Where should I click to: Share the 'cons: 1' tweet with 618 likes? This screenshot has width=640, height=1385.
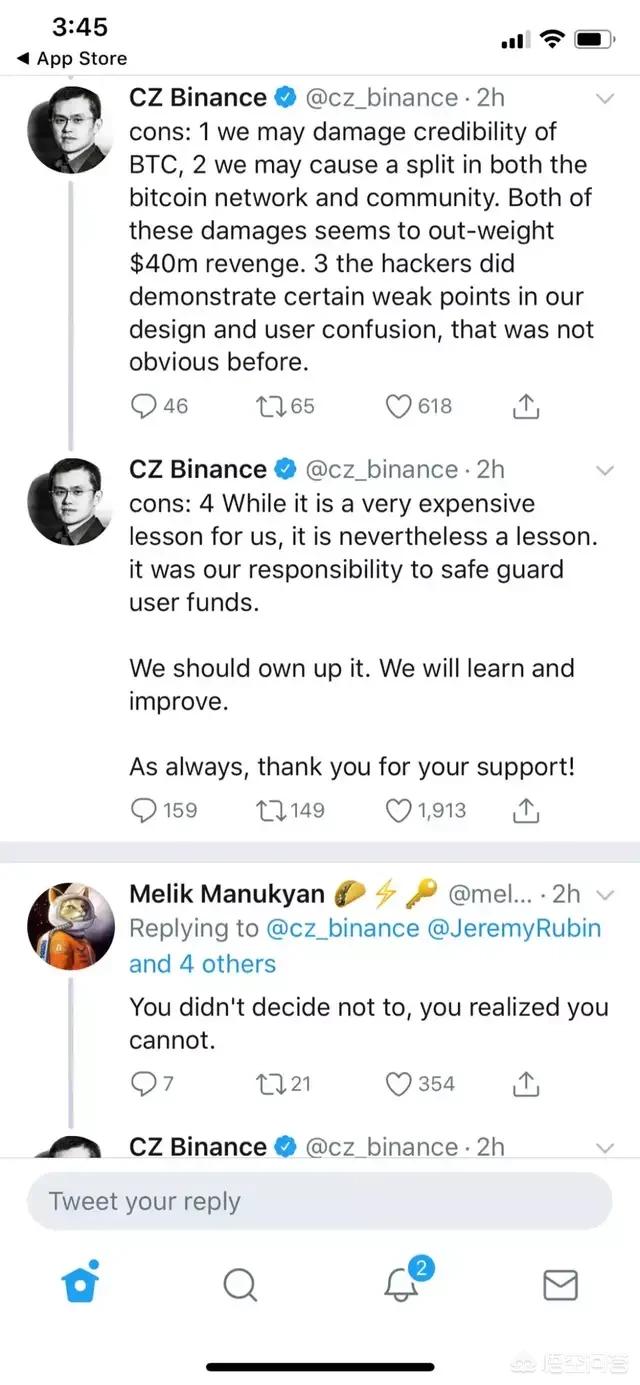click(526, 406)
